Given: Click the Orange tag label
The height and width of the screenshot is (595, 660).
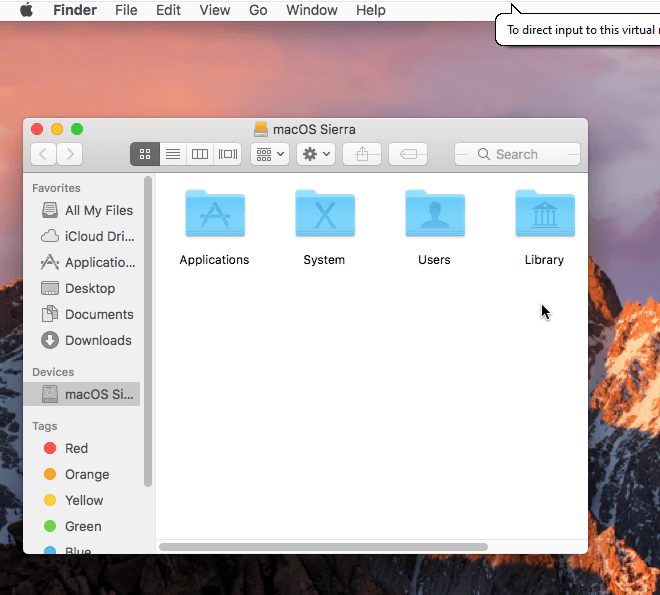Looking at the screenshot, I should click(87, 475).
